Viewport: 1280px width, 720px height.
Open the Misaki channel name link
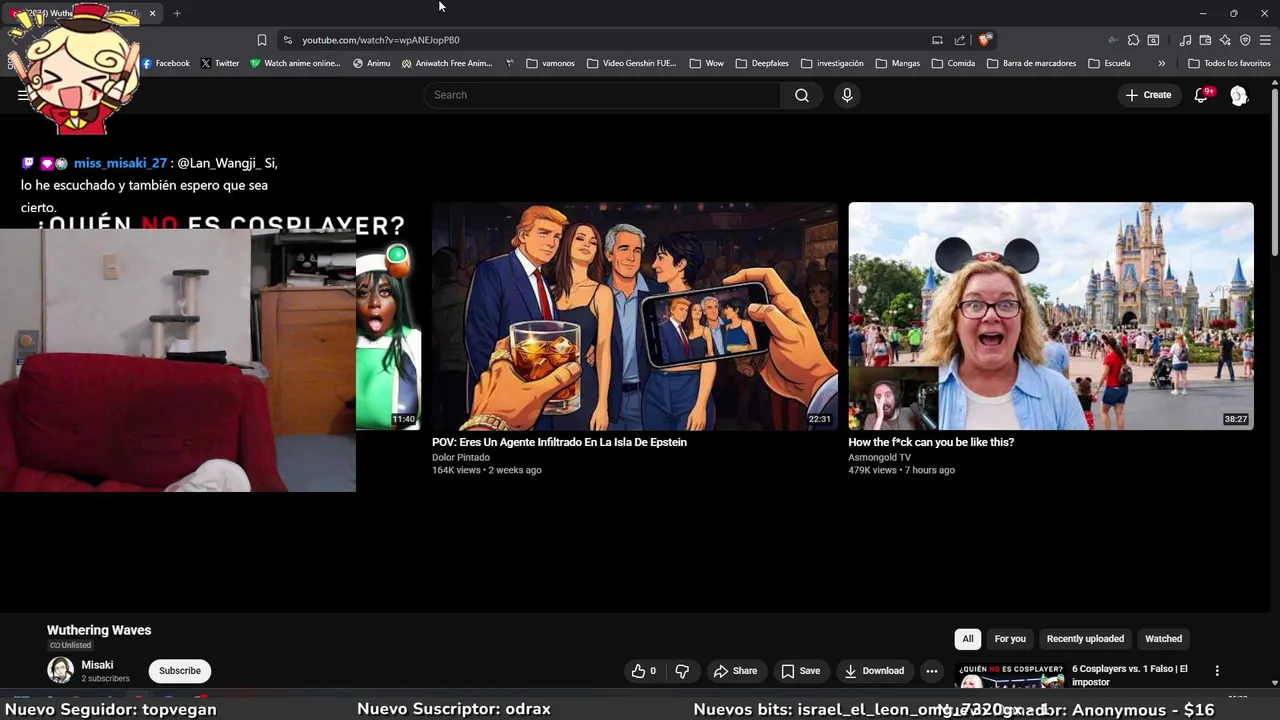[97, 665]
